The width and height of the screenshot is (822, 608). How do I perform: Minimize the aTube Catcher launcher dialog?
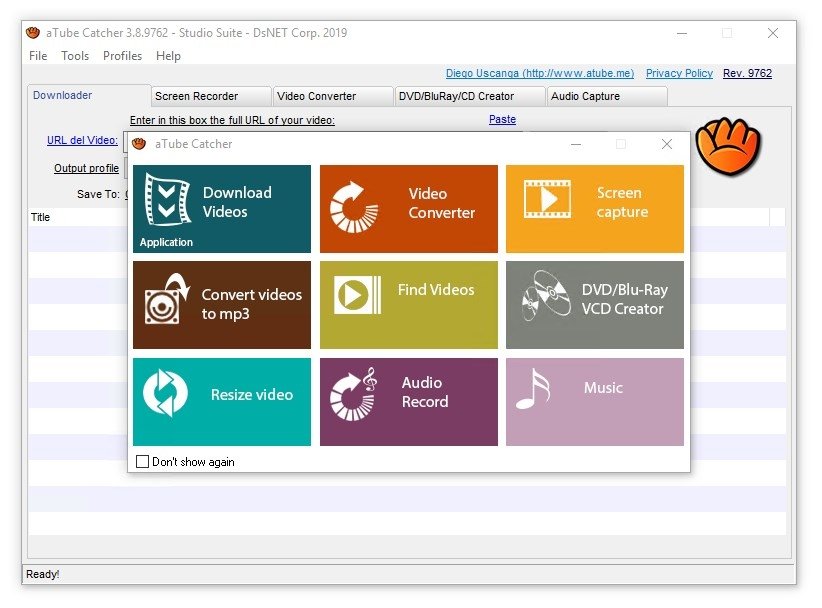(576, 144)
